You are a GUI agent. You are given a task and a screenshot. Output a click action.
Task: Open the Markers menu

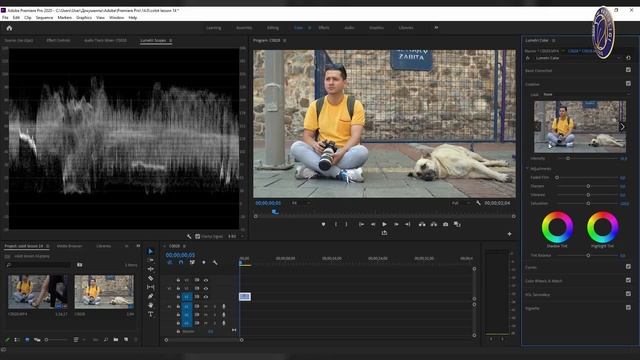64,18
